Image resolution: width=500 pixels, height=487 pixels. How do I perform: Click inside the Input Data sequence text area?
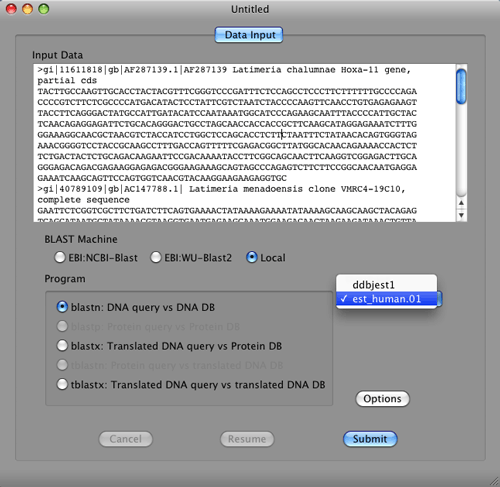(244, 143)
